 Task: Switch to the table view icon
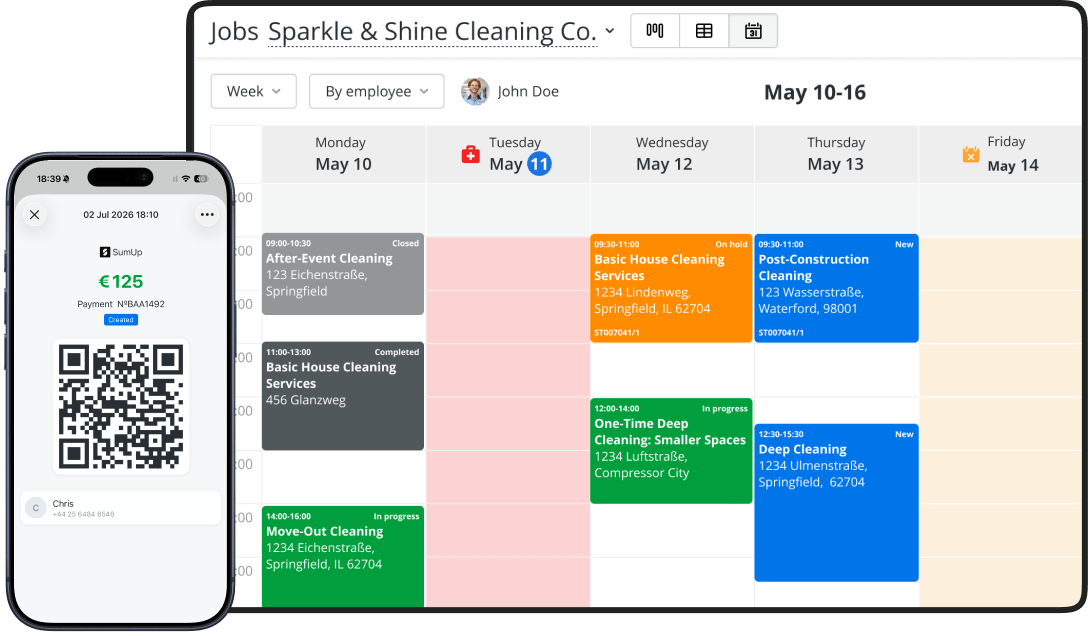(704, 31)
